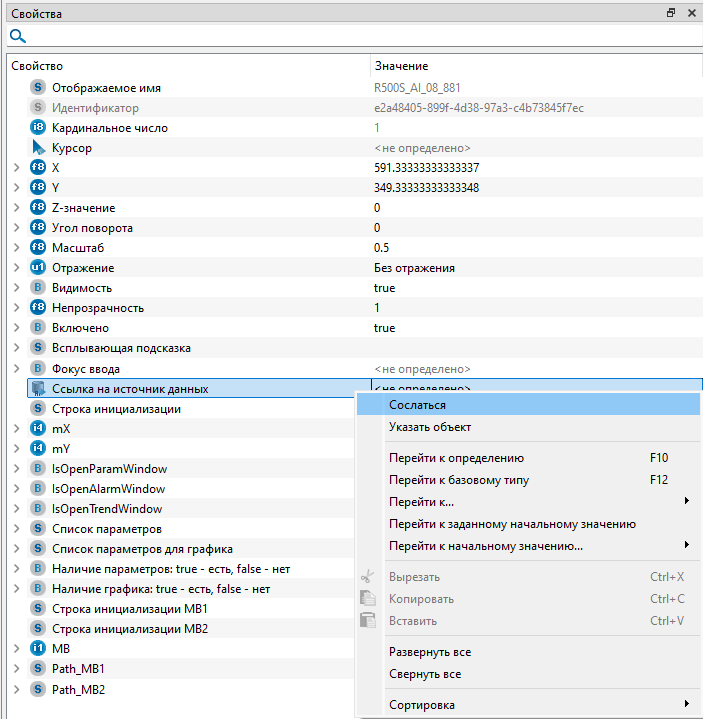The image size is (703, 719).
Task: Select Указать объект in context menu
Action: (x=430, y=427)
